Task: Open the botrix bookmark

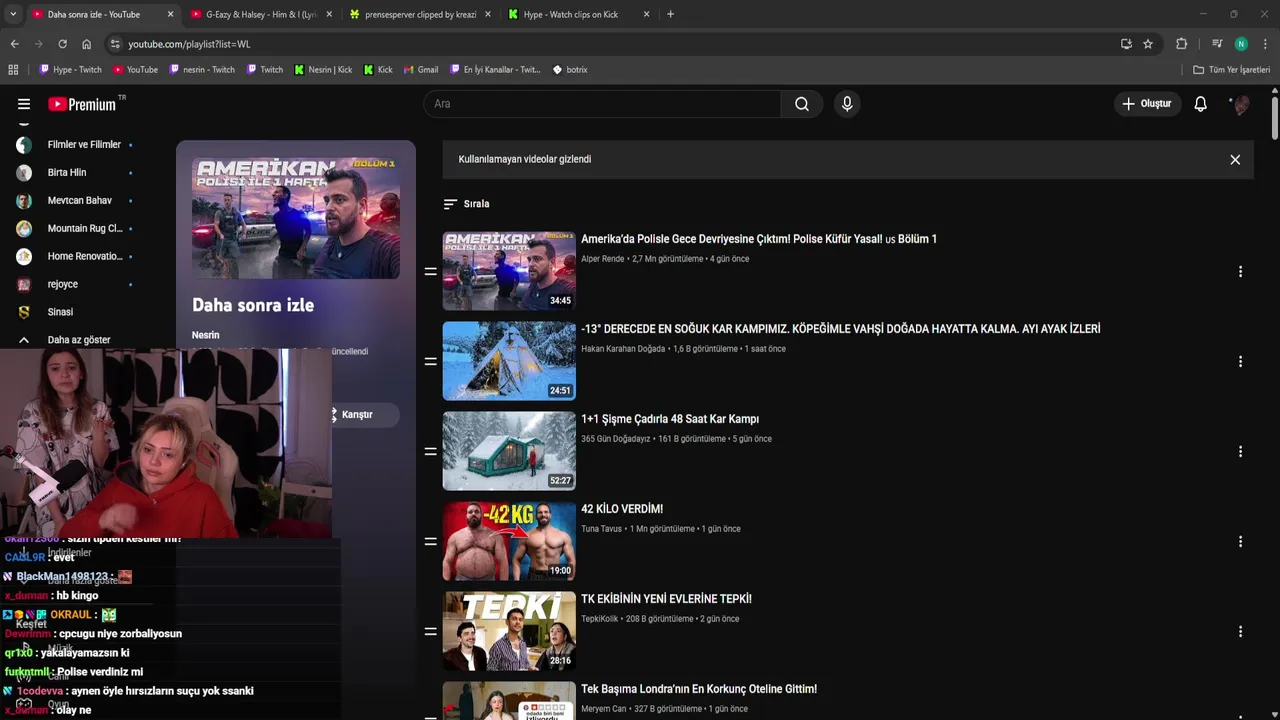Action: 570,70
